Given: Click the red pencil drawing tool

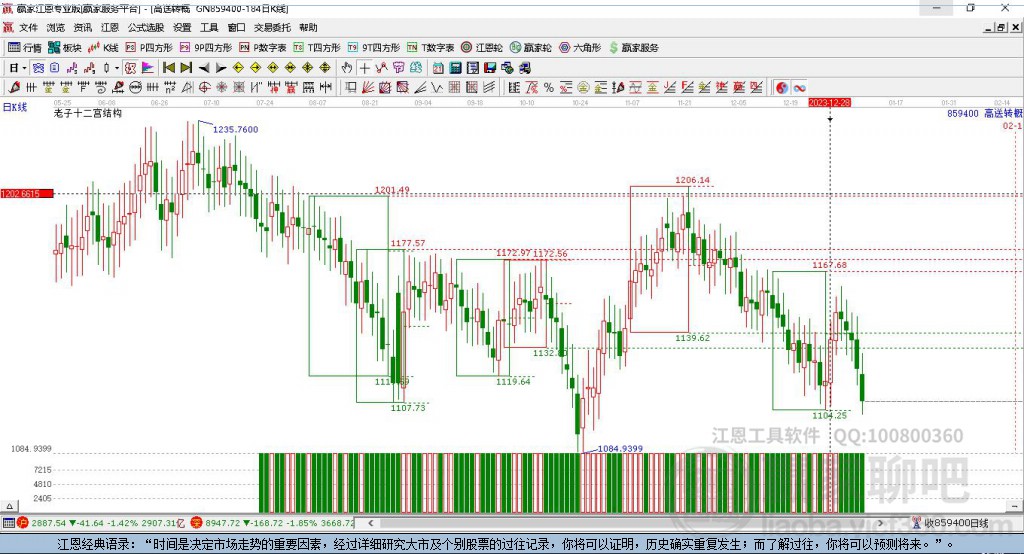Looking at the screenshot, I should pos(14,87).
